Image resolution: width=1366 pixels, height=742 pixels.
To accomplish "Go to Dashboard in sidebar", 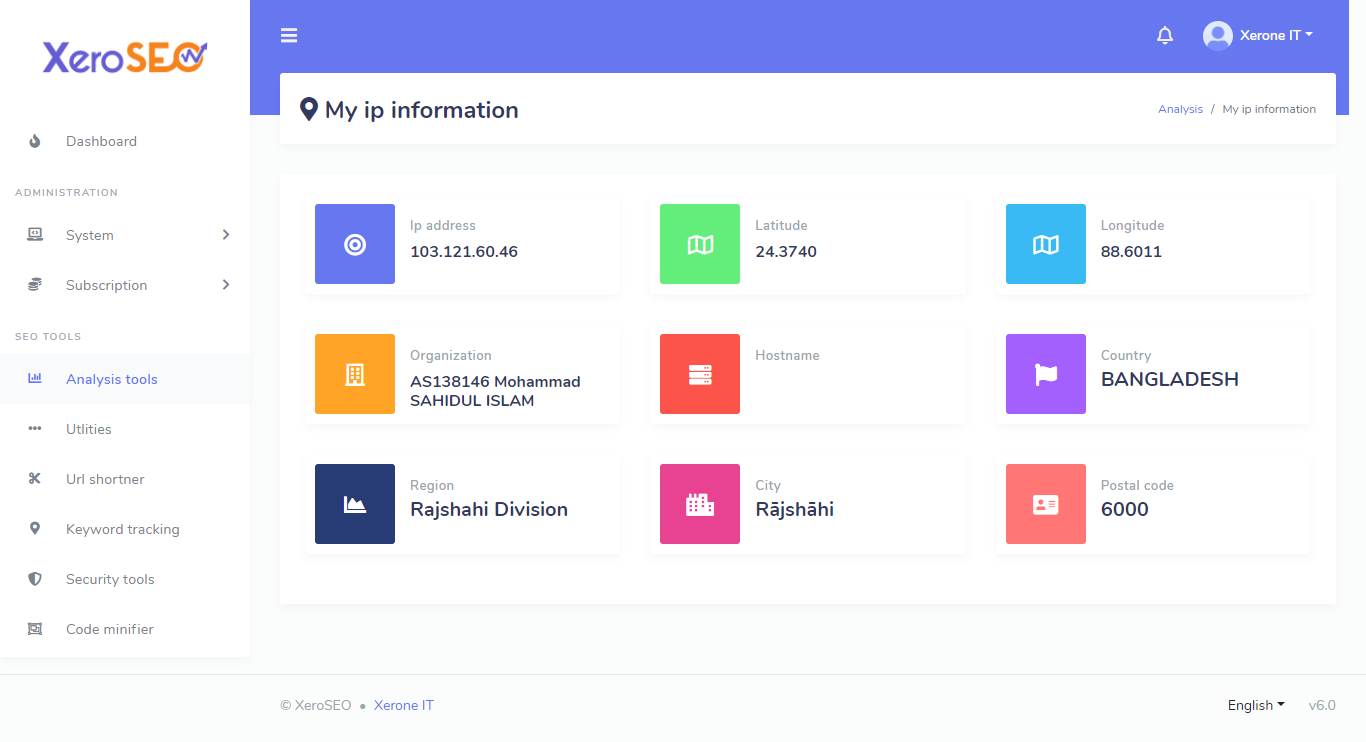I will click(101, 141).
